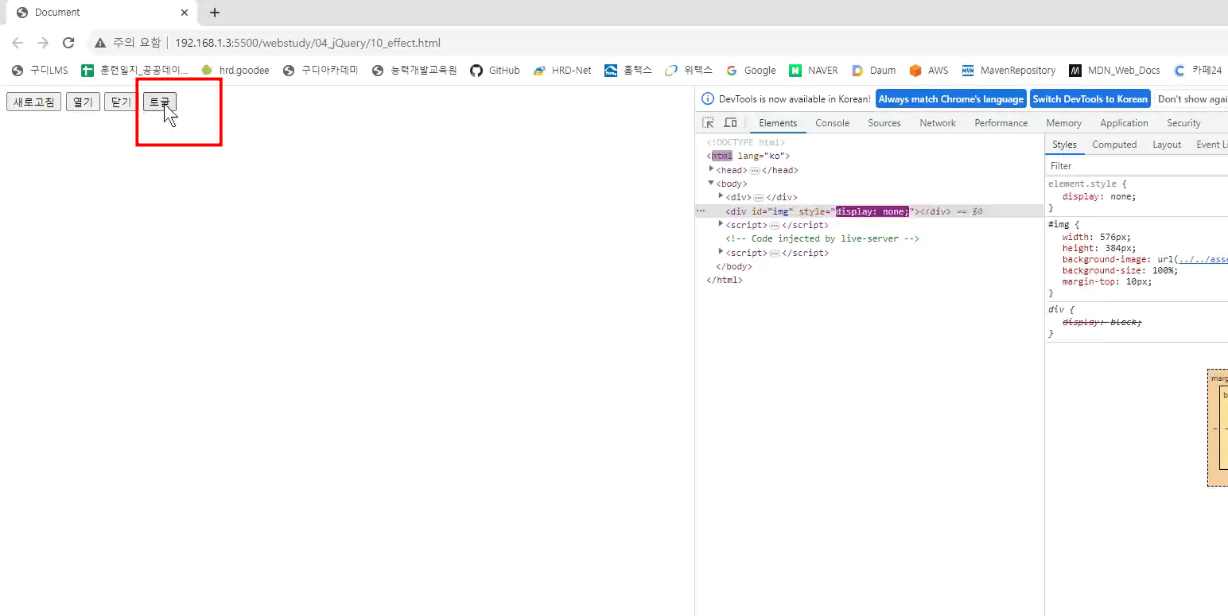Click the browser back arrow
Image resolution: width=1228 pixels, height=616 pixels.
click(17, 43)
